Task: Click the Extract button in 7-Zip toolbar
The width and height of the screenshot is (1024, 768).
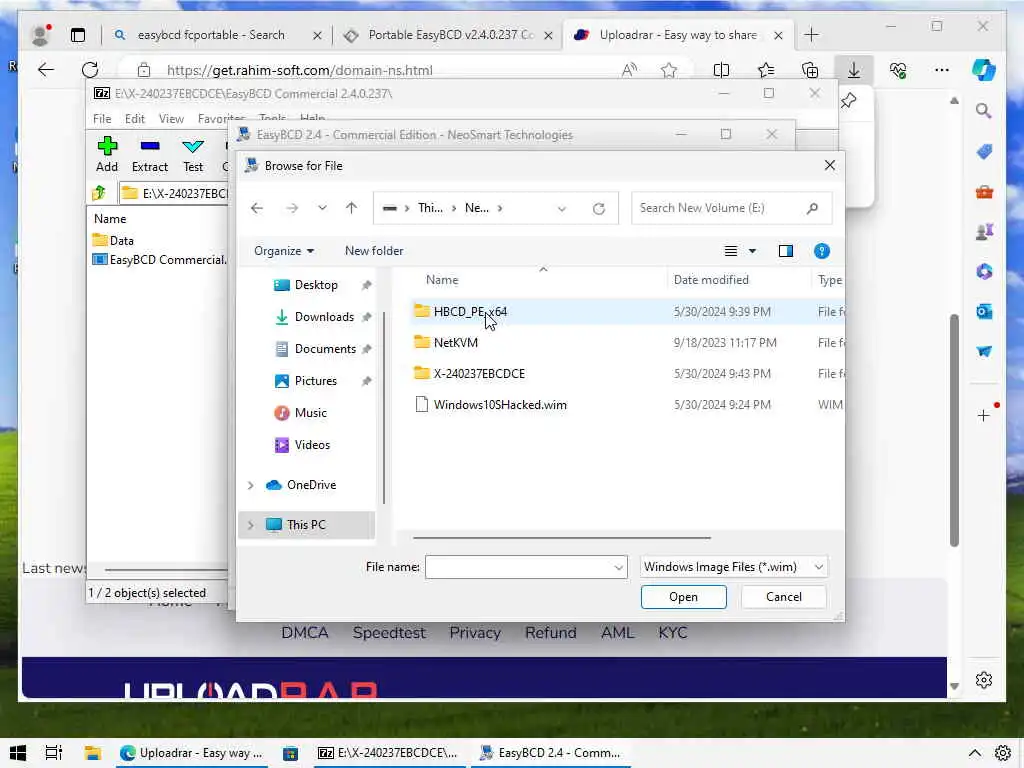Action: (x=150, y=155)
